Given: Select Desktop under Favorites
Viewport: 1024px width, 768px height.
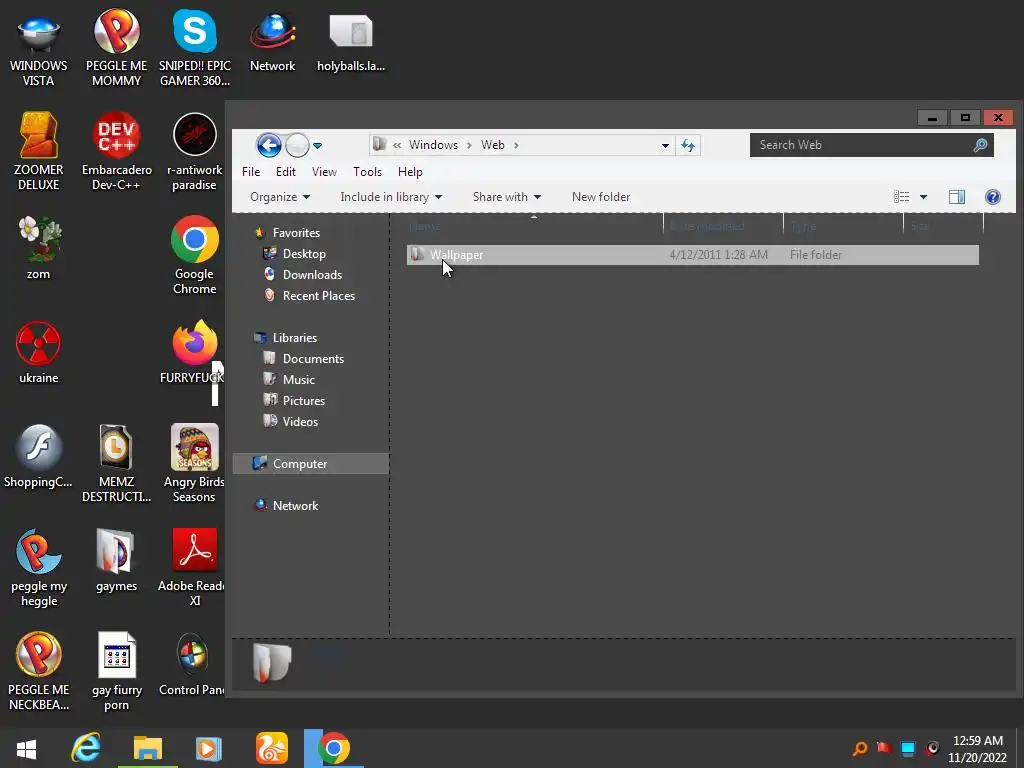Looking at the screenshot, I should pos(304,253).
